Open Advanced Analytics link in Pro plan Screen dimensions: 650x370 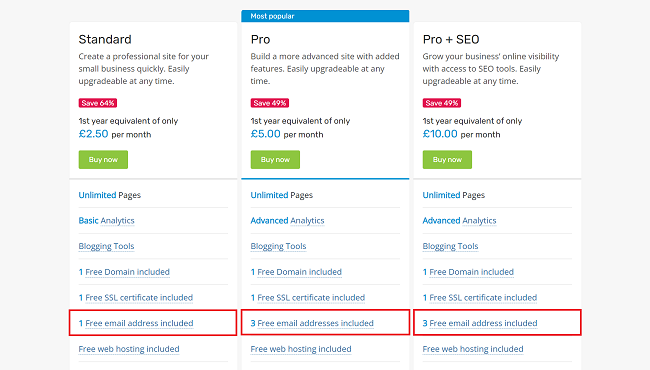[287, 220]
